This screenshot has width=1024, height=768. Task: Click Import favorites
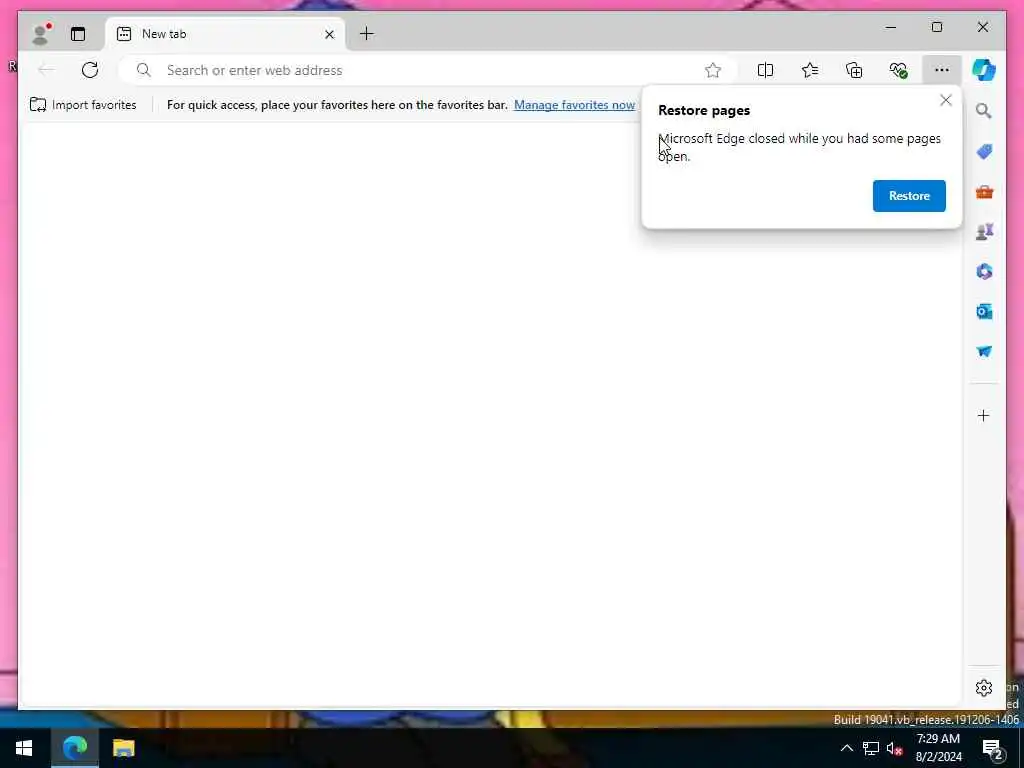[84, 104]
